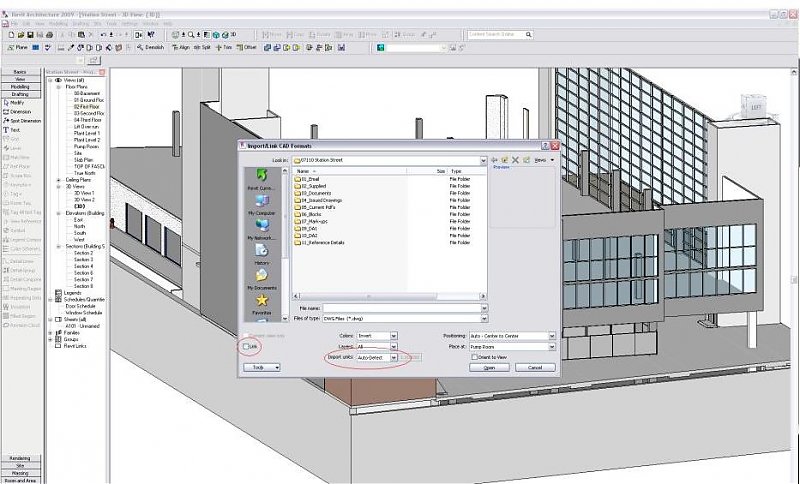Viewport: 800px width, 484px height.
Task: Open Favorites in the places bar
Action: pyautogui.click(x=261, y=304)
